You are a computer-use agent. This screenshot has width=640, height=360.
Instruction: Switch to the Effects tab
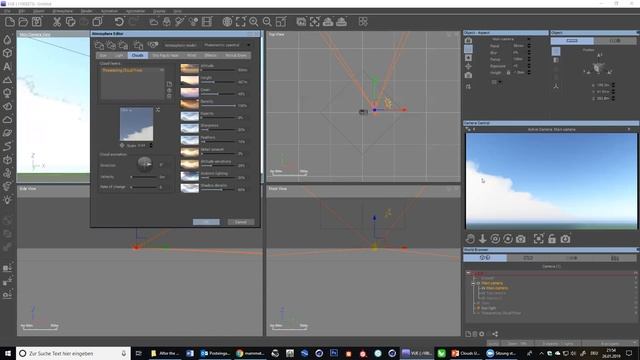click(x=211, y=55)
